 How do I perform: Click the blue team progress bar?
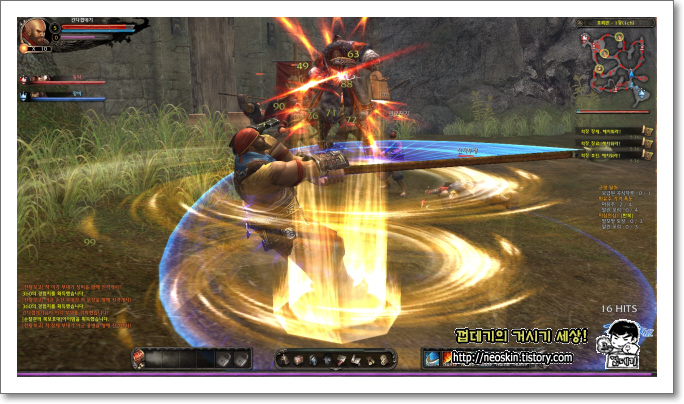[x=68, y=99]
